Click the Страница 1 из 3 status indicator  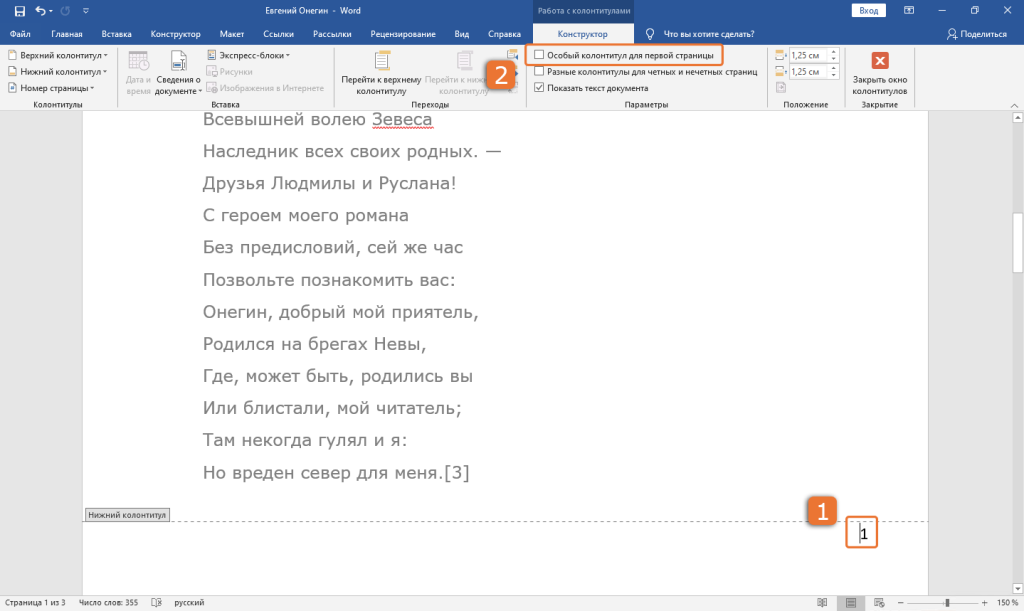(35, 603)
